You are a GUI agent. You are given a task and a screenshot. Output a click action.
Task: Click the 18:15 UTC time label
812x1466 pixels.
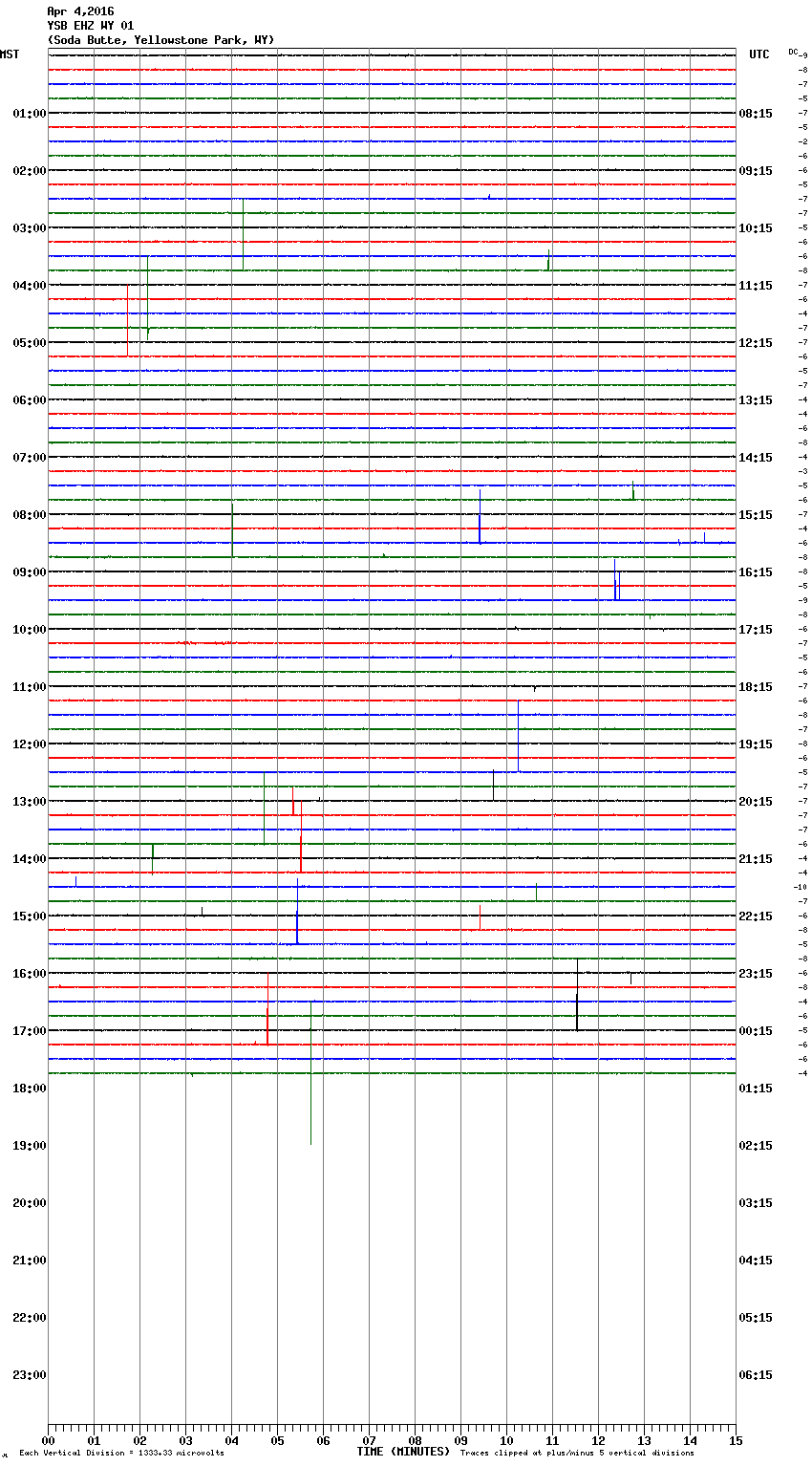click(x=756, y=687)
